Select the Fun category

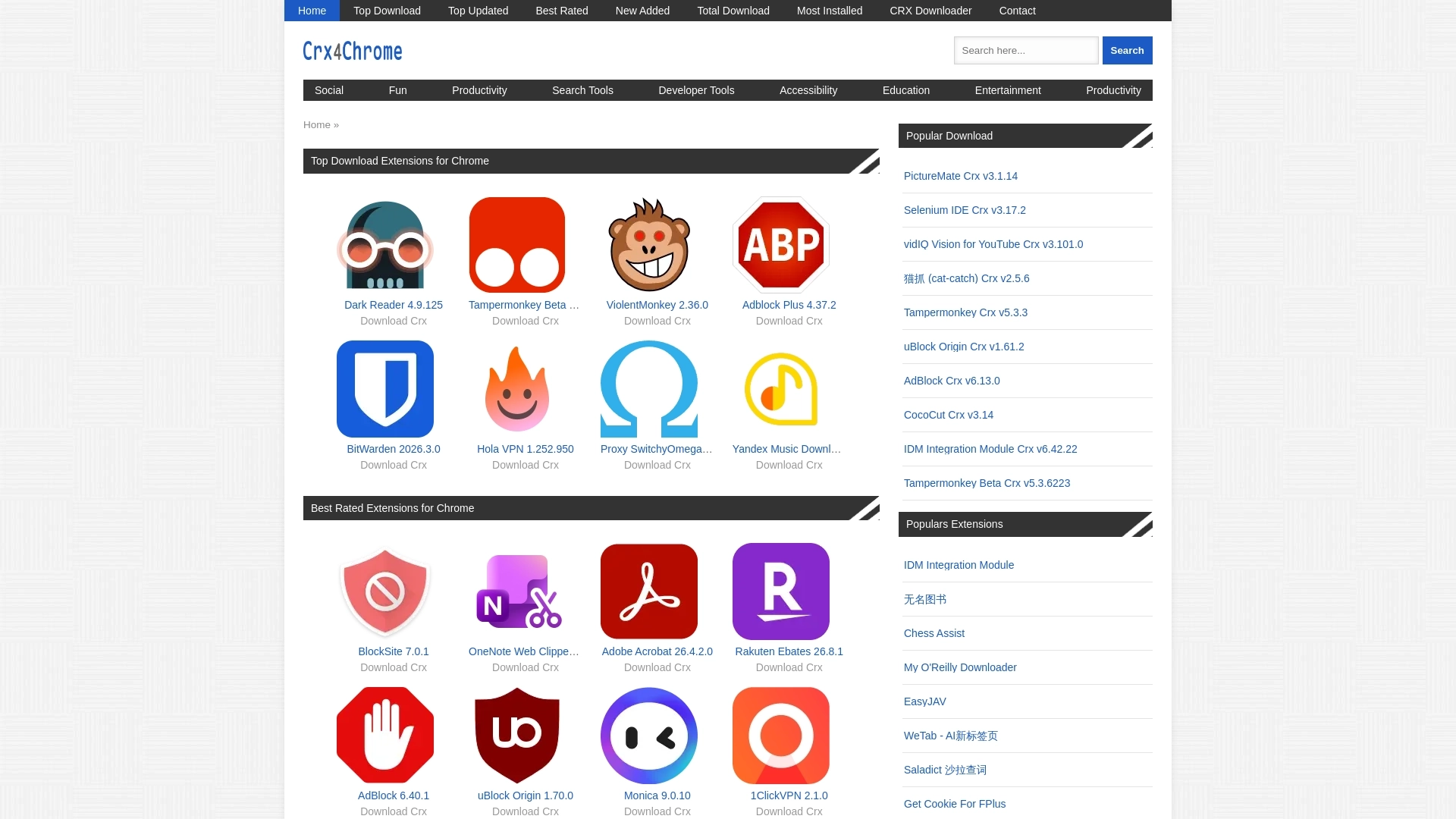(x=398, y=90)
